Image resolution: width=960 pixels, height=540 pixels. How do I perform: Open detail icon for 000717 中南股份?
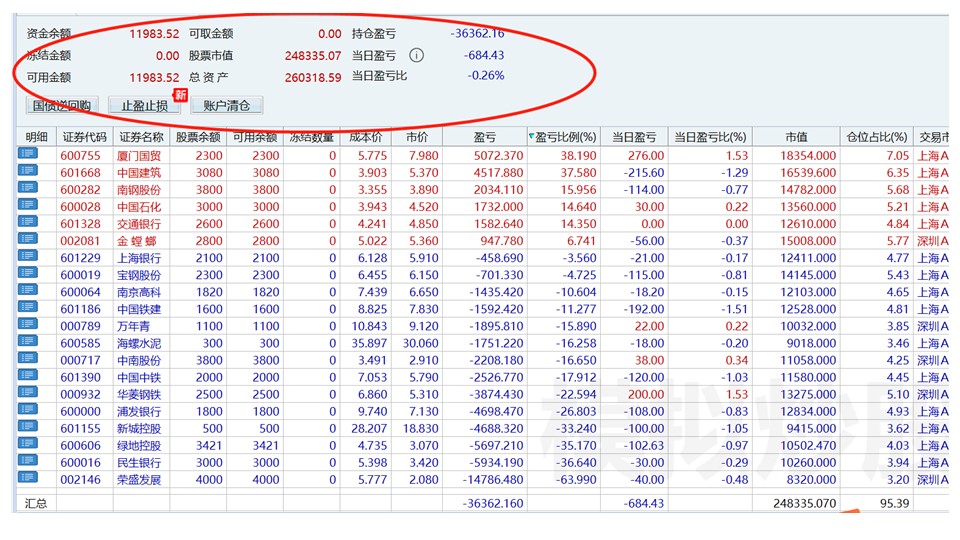click(28, 359)
